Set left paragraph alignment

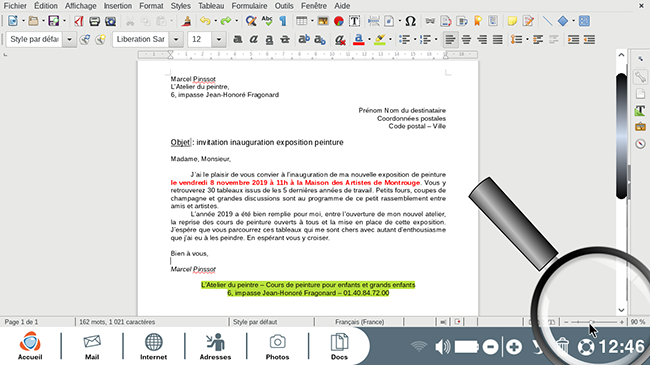[x=450, y=39]
